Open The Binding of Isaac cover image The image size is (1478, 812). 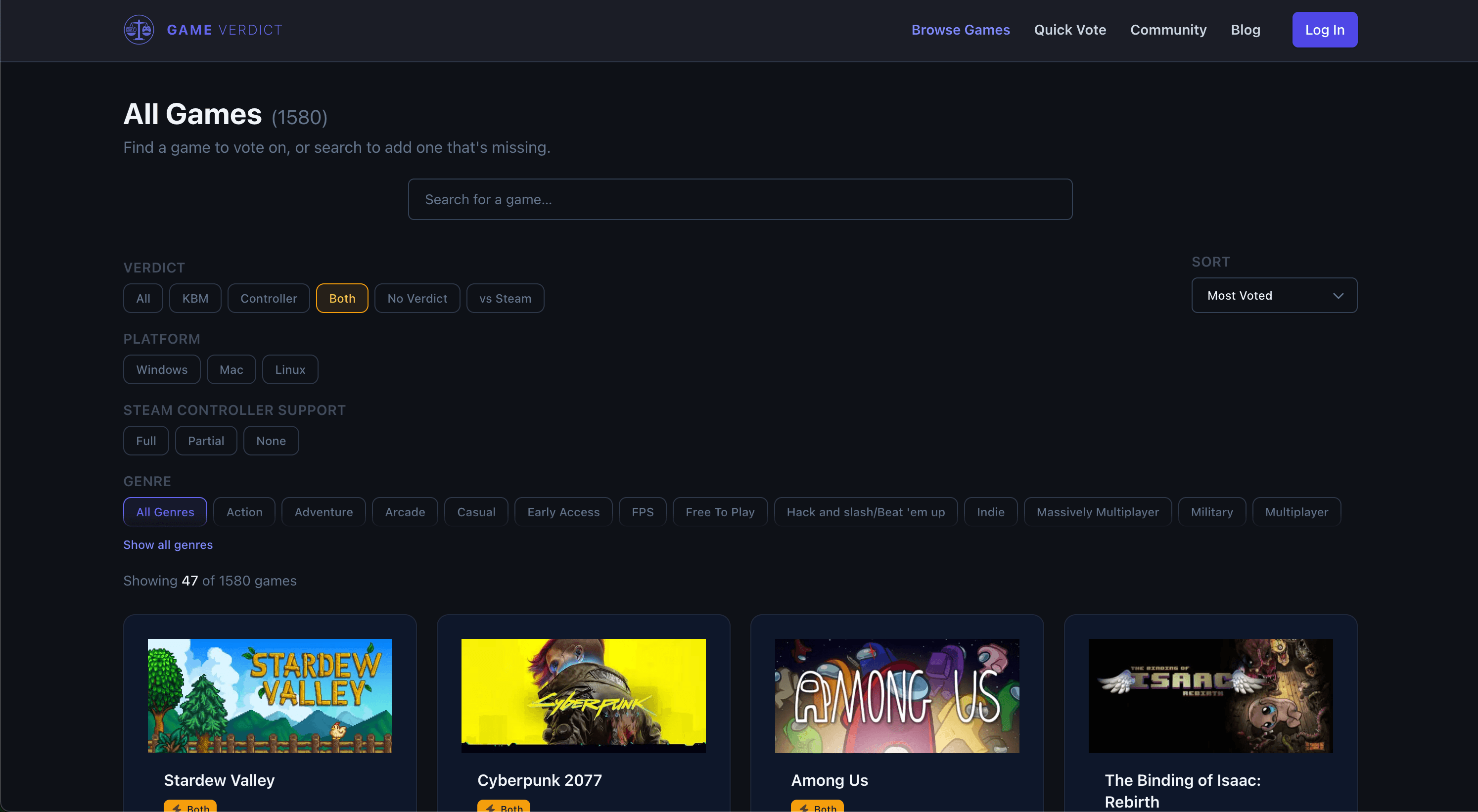click(1210, 696)
